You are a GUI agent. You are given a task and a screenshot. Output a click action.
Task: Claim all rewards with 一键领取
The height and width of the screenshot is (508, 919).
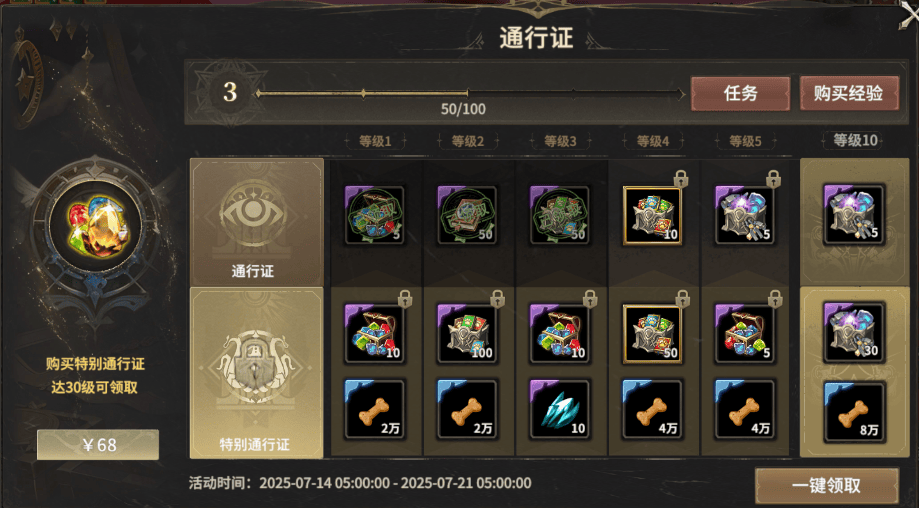(x=826, y=485)
